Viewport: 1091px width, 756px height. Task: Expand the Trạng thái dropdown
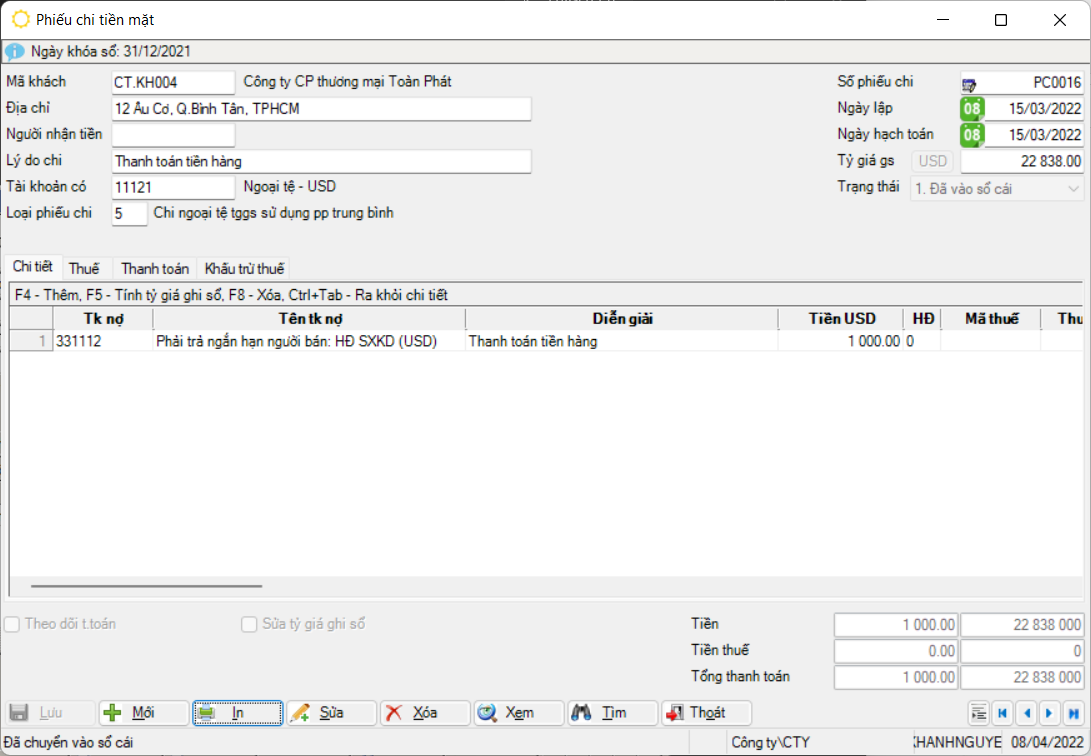tap(1073, 188)
